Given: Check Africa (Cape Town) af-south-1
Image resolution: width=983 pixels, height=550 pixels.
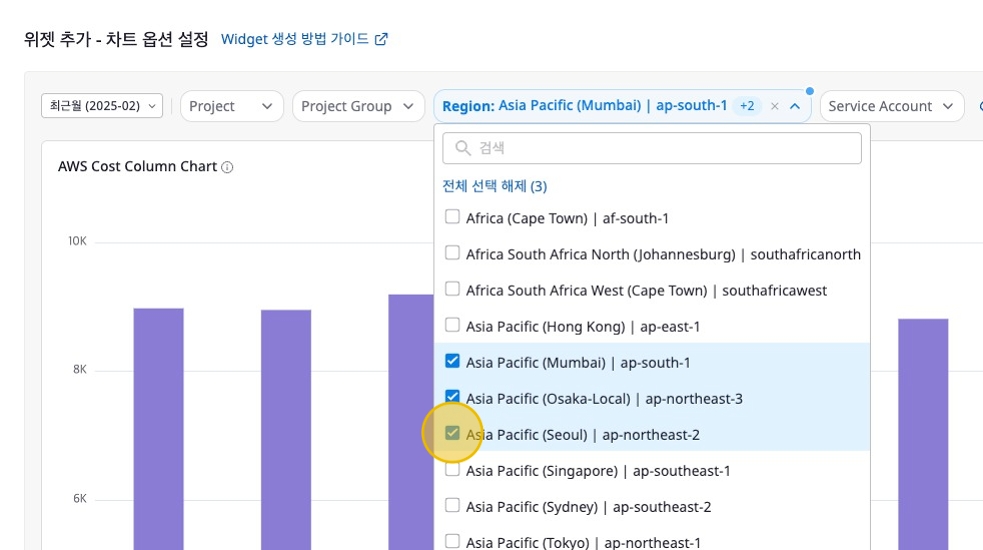Looking at the screenshot, I should pyautogui.click(x=453, y=217).
